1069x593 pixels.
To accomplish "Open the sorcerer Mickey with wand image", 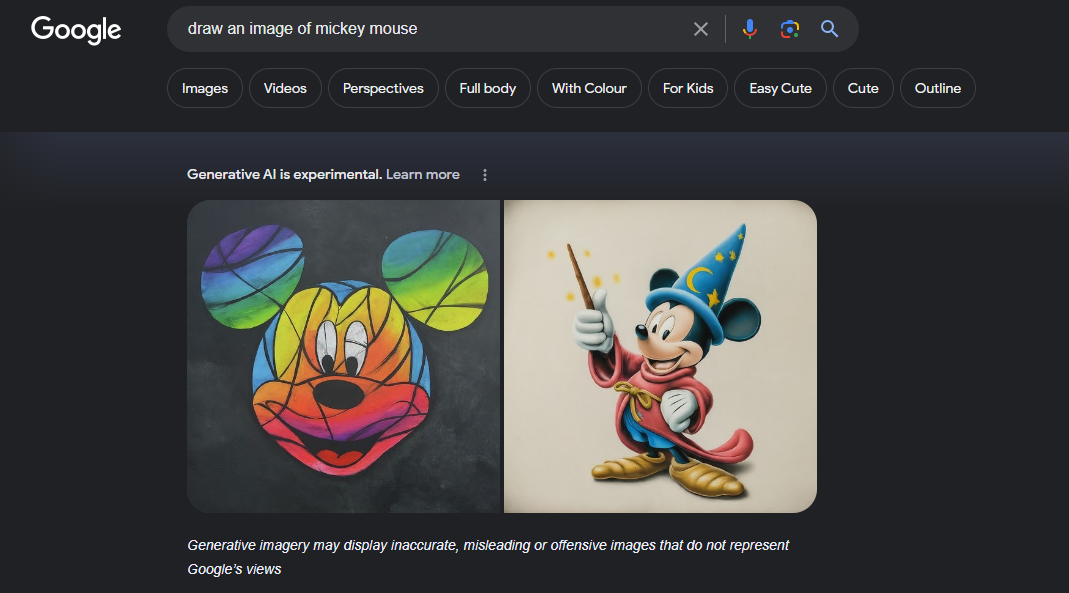I will point(660,356).
